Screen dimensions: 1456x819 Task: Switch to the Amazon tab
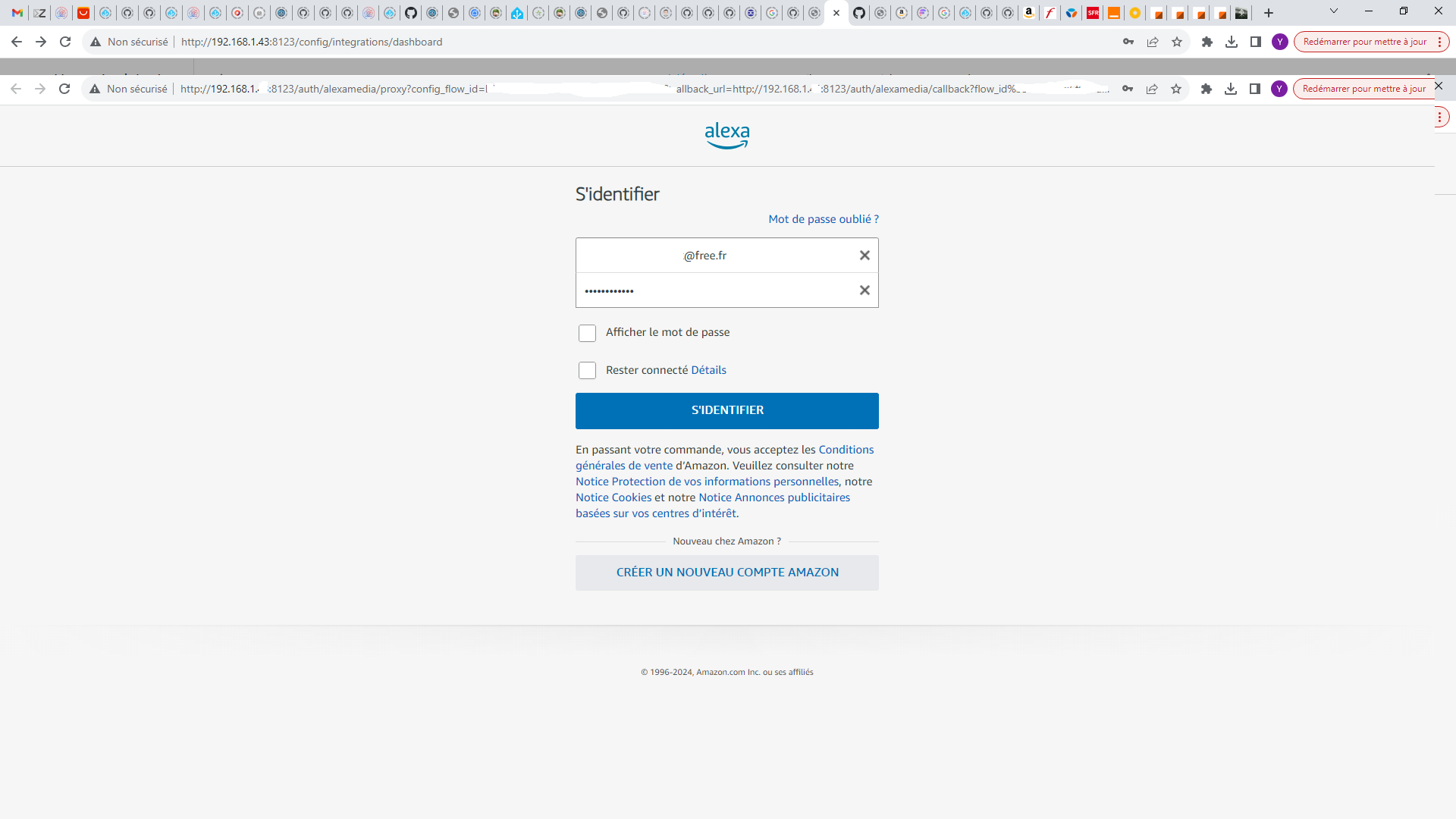click(1029, 13)
